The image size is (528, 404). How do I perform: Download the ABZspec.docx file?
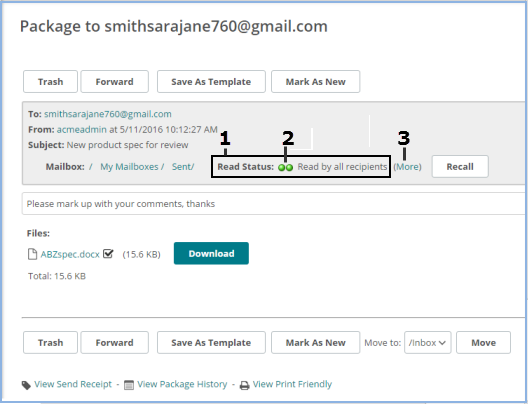click(x=211, y=253)
